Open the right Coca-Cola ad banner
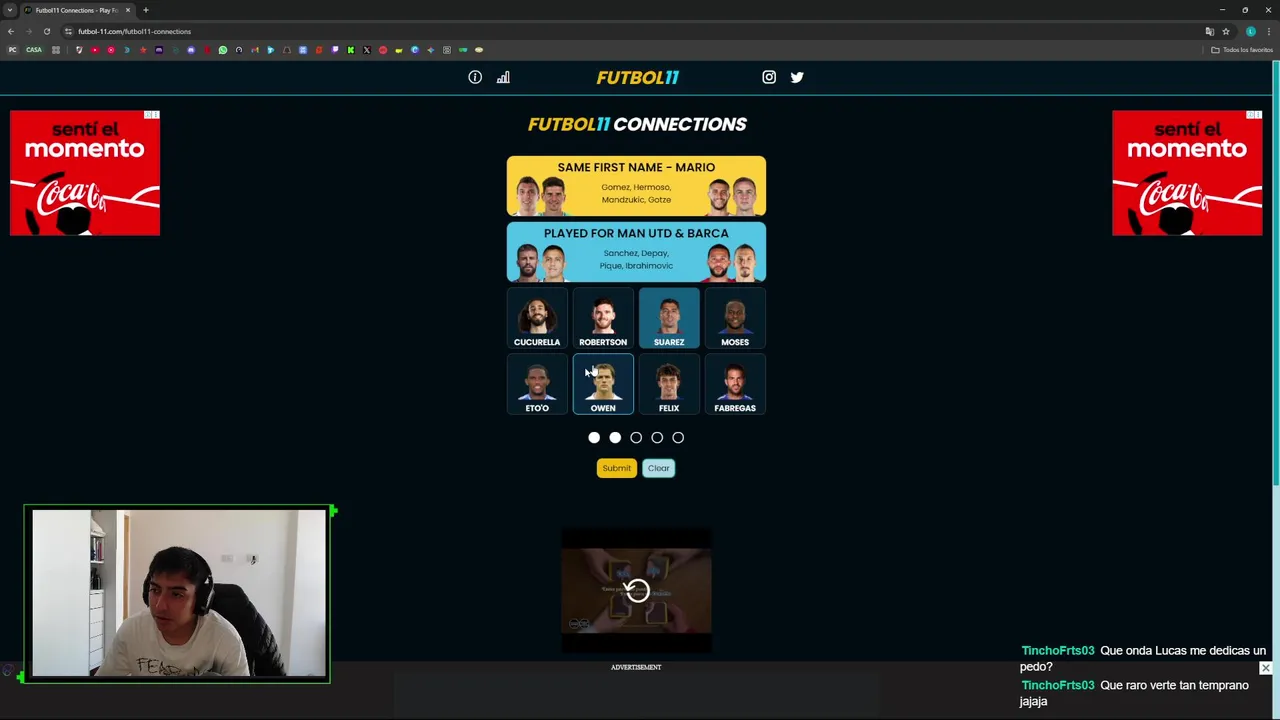Image resolution: width=1280 pixels, height=720 pixels. point(1187,173)
